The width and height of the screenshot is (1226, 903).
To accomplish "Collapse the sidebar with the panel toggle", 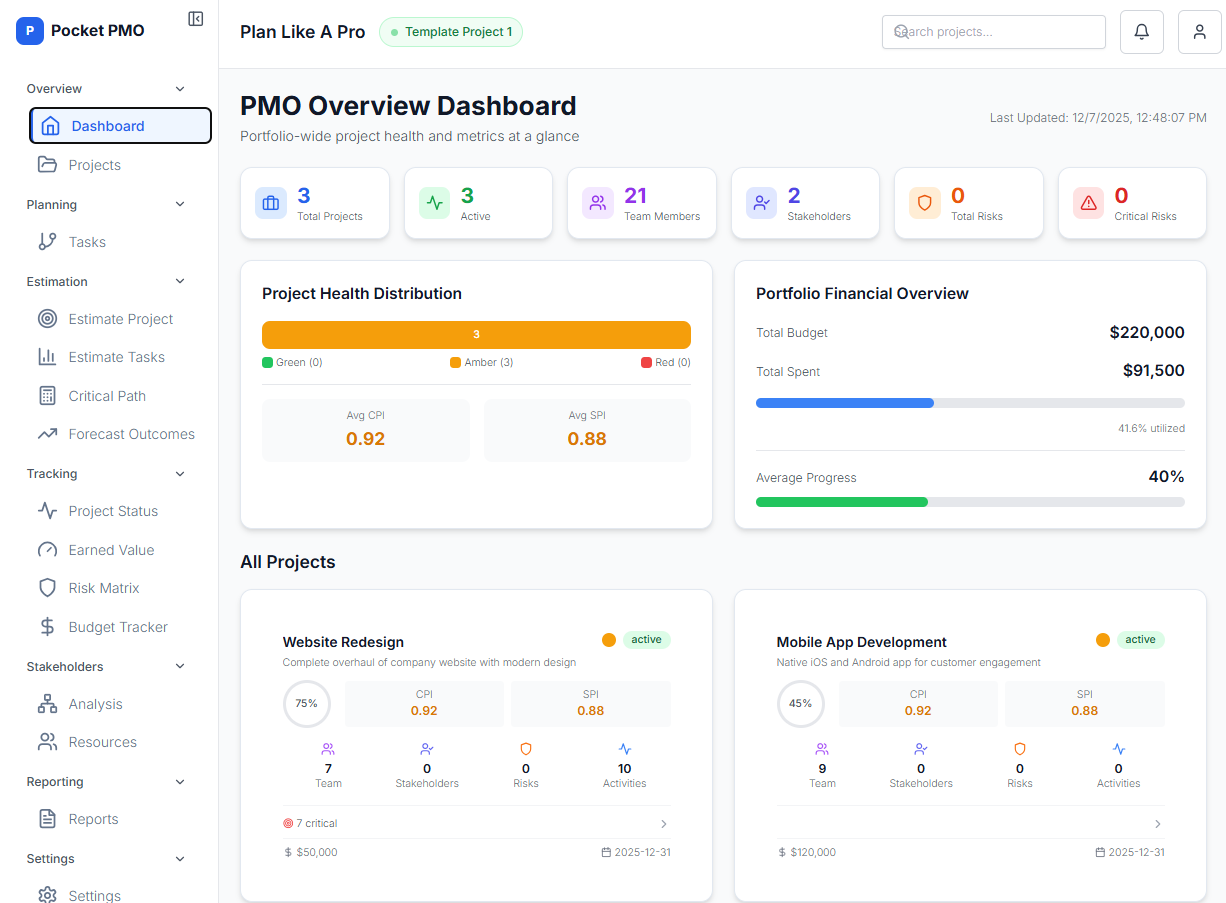I will [x=196, y=18].
